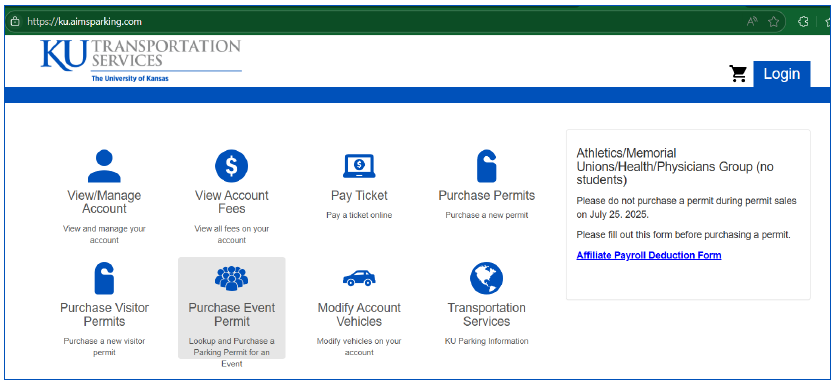
Task: Open the Affiliate Payroll Deduction Form link
Action: pyautogui.click(x=649, y=255)
